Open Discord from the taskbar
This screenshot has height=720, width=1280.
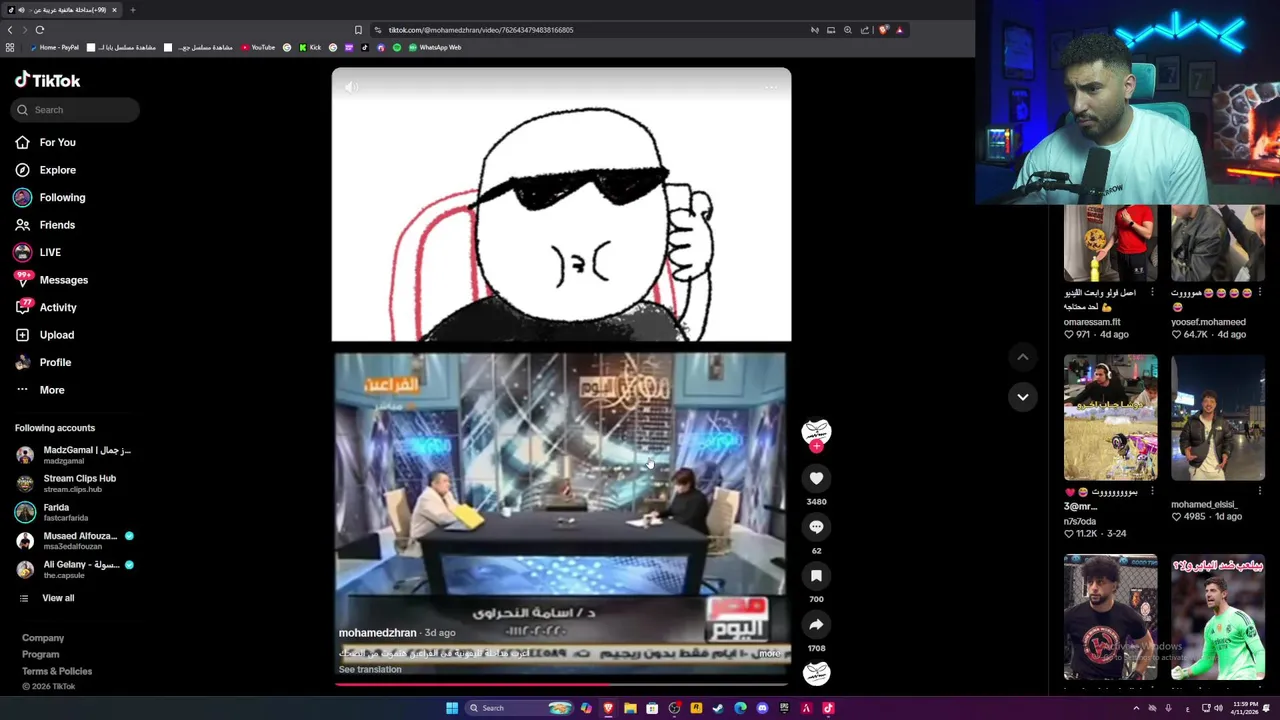pos(762,708)
